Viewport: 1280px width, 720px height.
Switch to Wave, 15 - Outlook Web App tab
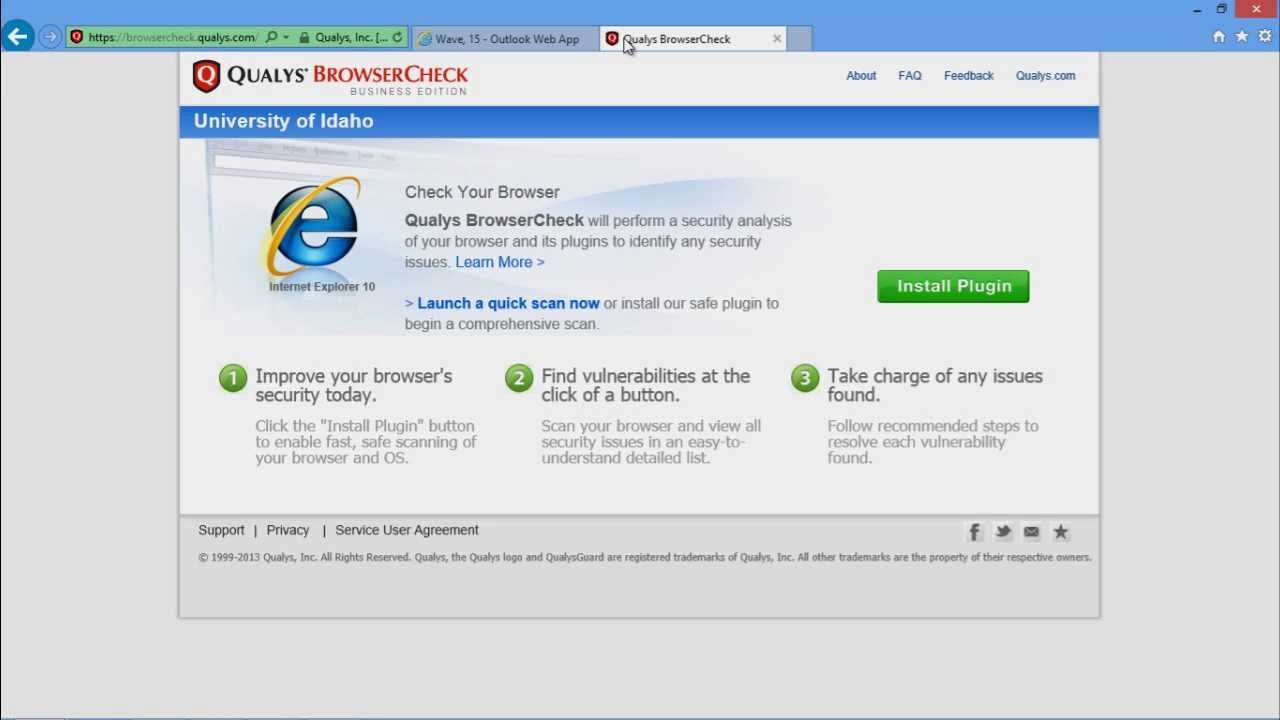(505, 39)
